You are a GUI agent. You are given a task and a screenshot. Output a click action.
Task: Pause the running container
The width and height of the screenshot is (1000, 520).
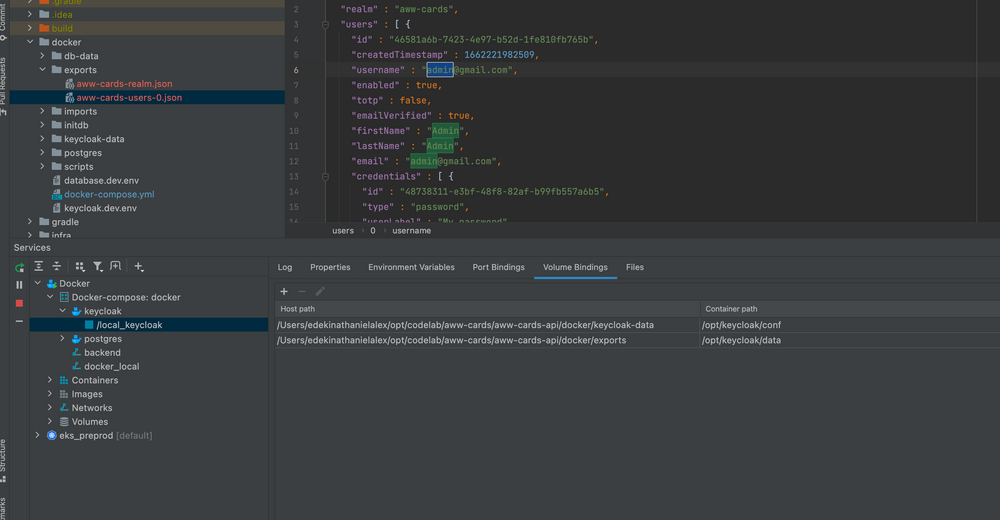tap(19, 285)
